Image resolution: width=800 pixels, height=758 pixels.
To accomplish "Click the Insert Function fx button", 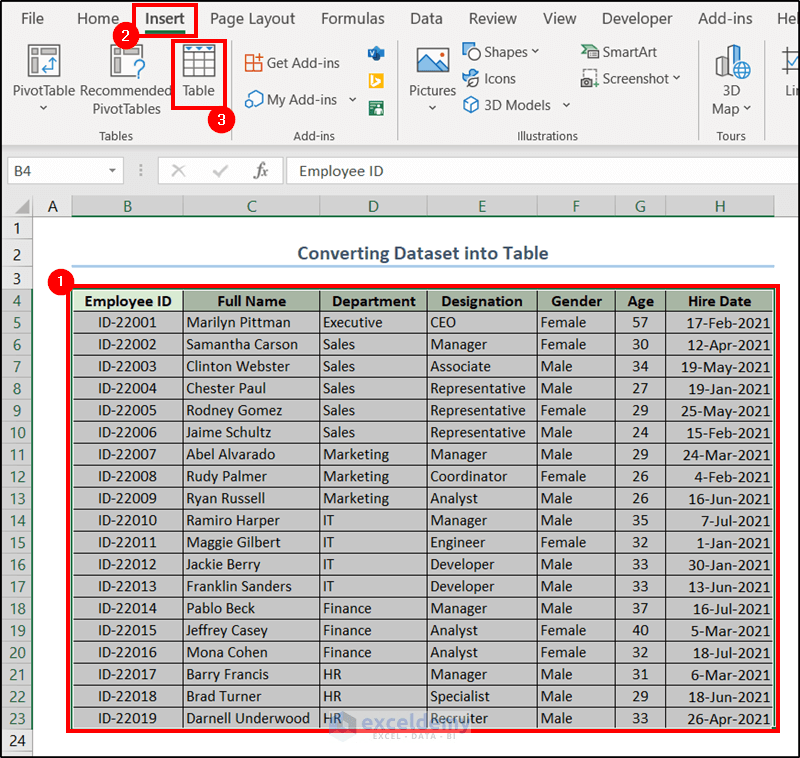I will pos(260,170).
